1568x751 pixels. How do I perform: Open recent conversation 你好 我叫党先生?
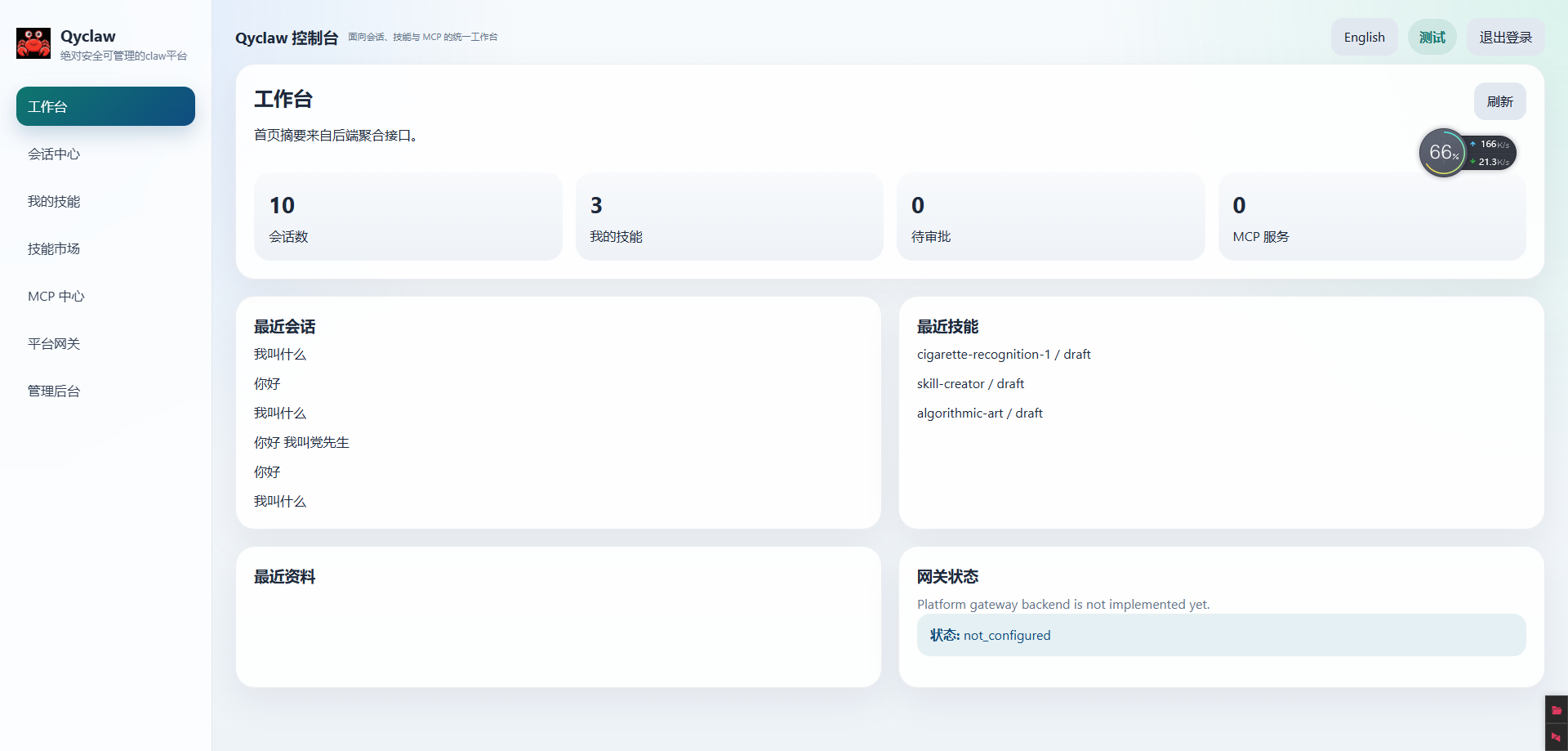(301, 442)
